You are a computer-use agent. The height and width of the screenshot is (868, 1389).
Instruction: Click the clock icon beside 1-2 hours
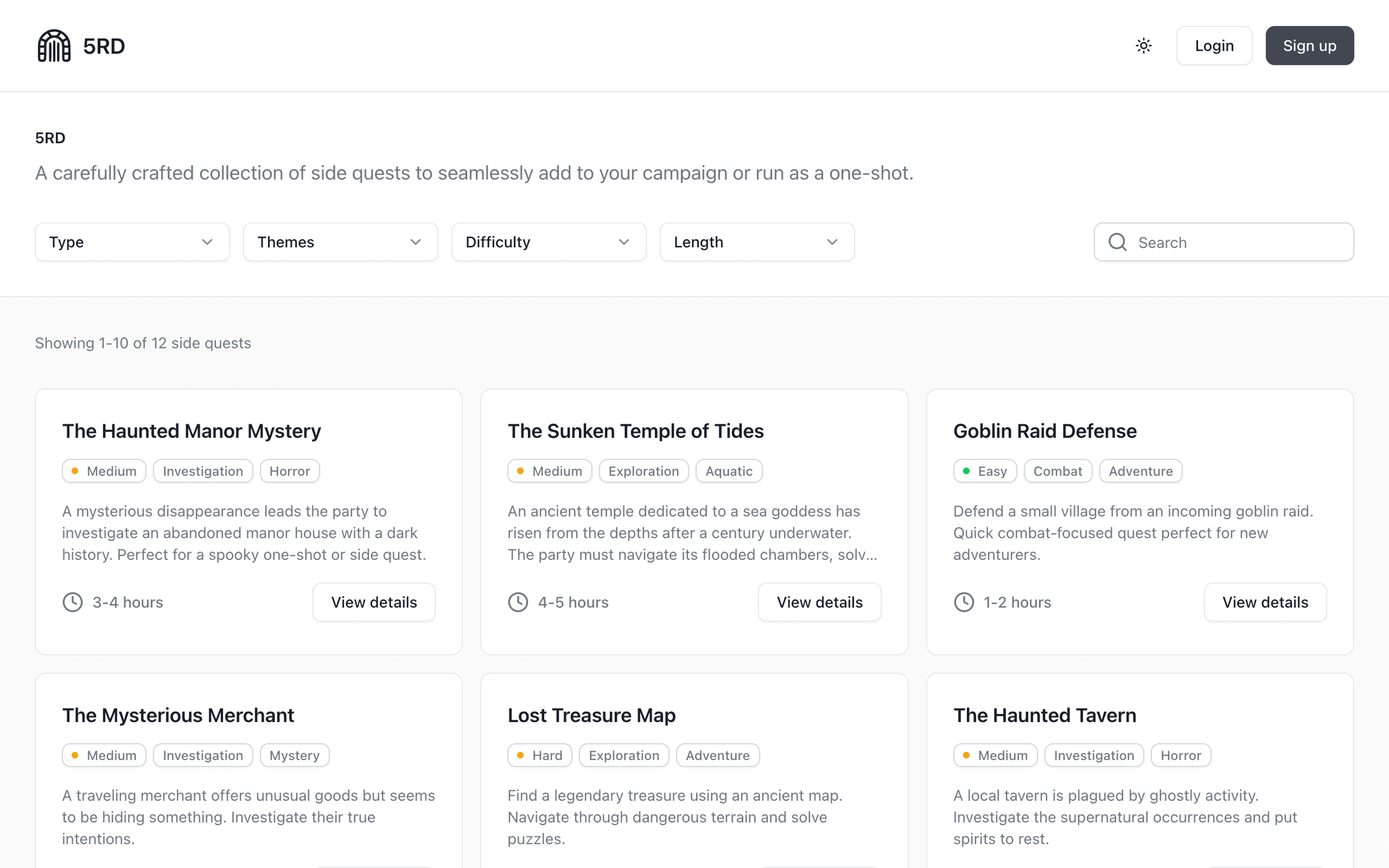point(964,602)
